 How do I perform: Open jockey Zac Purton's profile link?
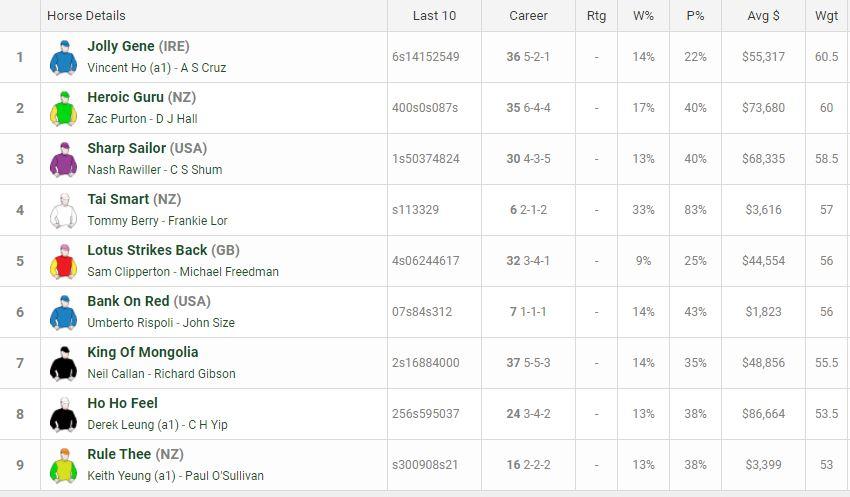tap(117, 119)
